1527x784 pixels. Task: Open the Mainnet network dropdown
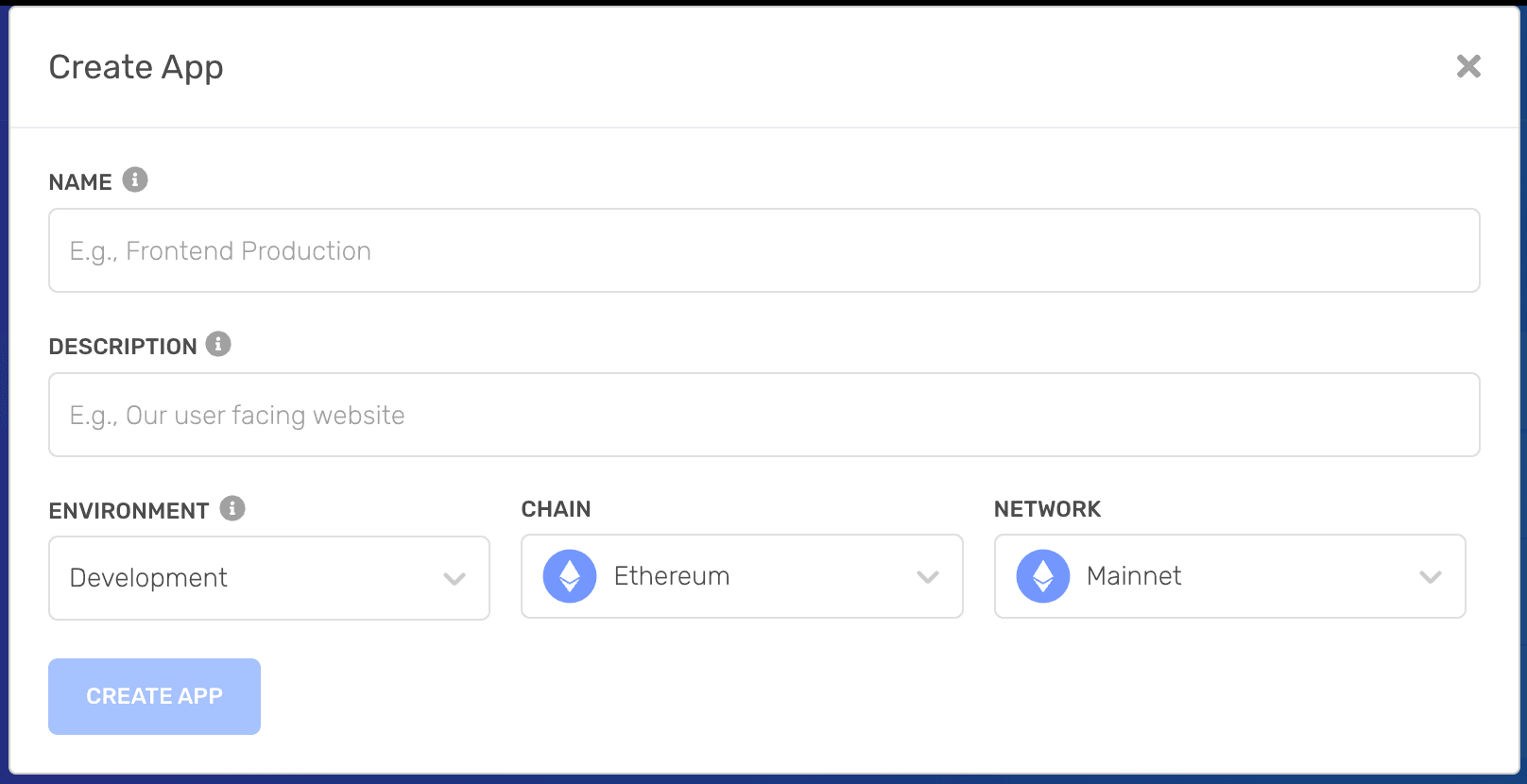(1219, 576)
